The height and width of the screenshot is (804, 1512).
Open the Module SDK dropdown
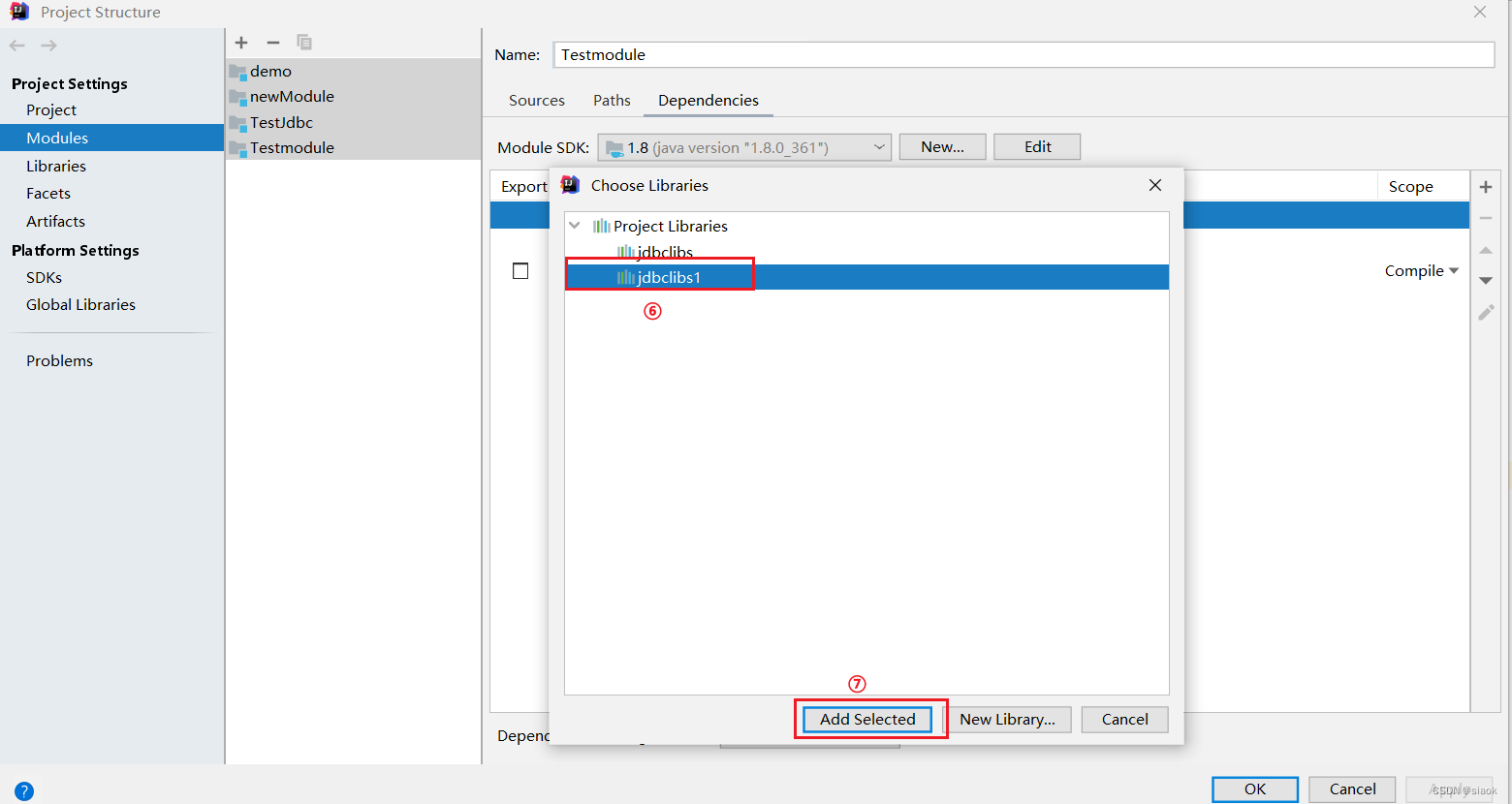click(744, 147)
